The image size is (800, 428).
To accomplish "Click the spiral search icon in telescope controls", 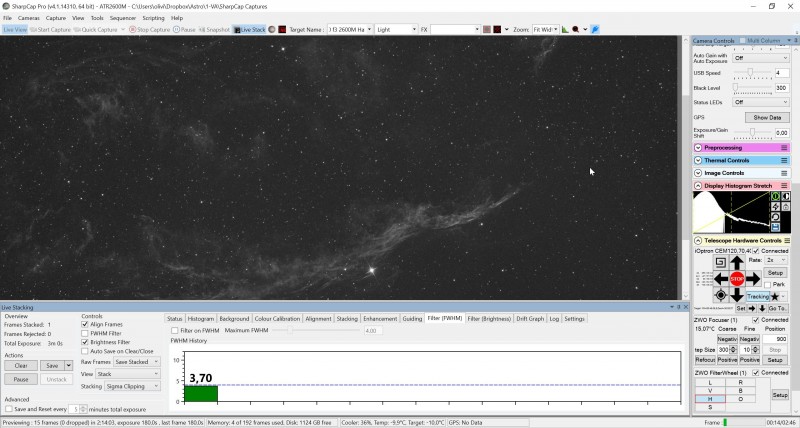I will 720,263.
